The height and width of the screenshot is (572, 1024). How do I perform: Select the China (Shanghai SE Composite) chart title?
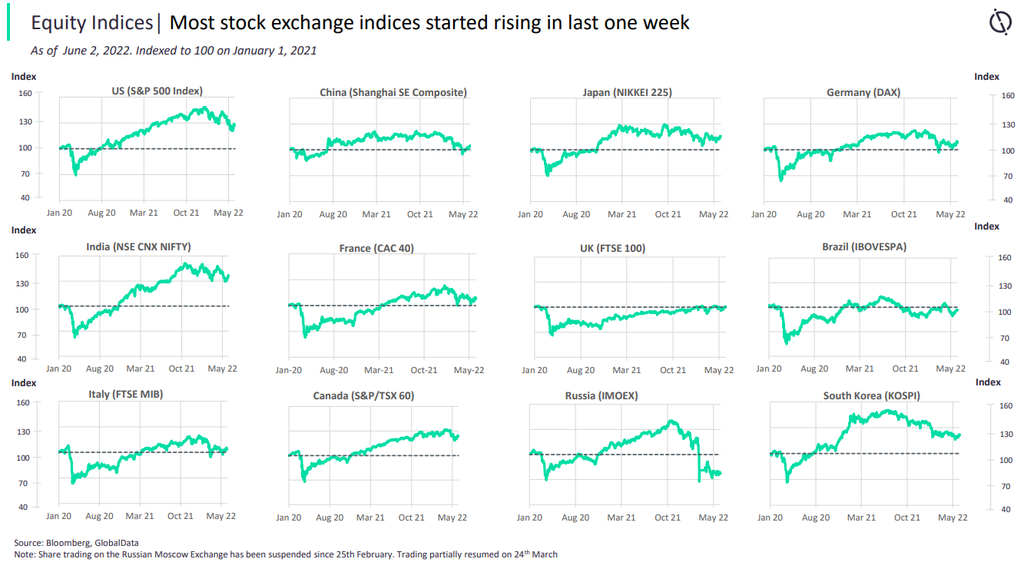393,93
